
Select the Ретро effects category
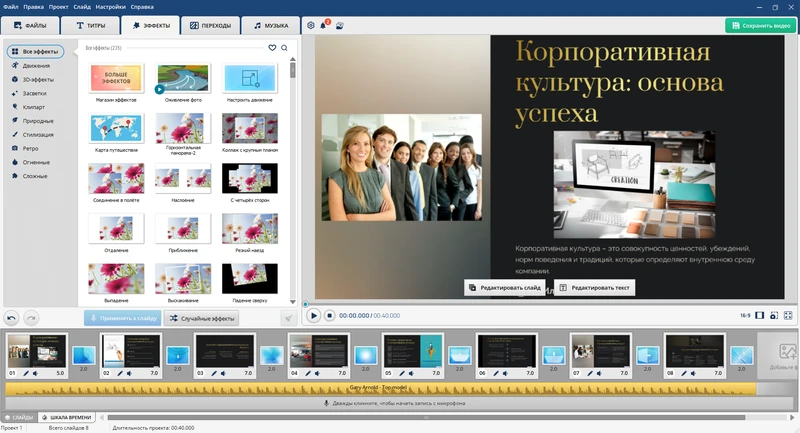(30, 148)
